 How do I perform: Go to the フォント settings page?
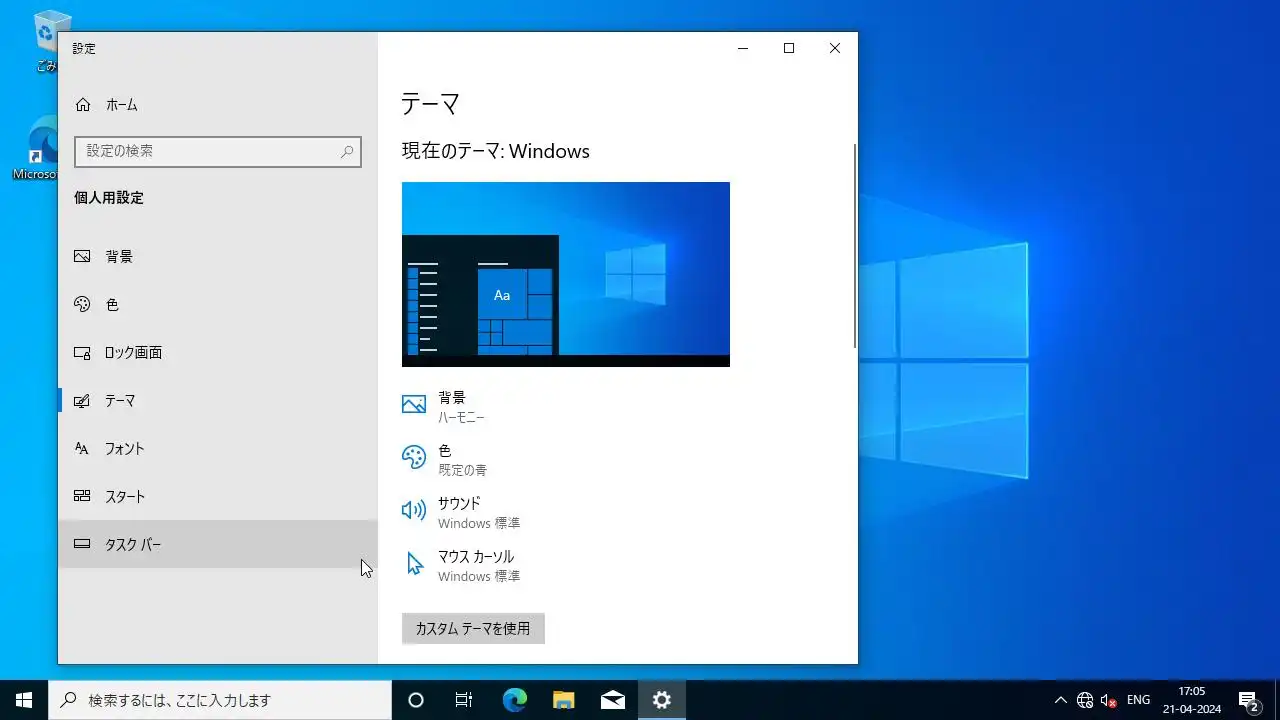click(218, 449)
